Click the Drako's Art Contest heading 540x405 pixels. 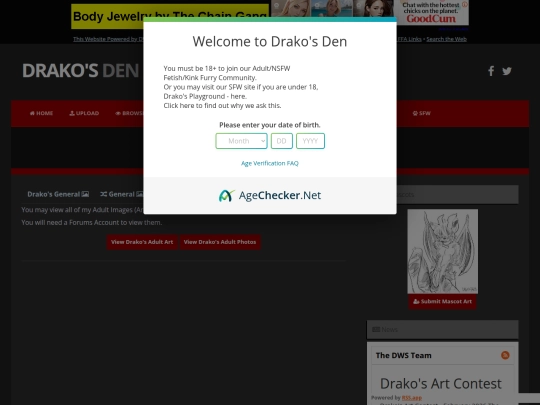tap(440, 384)
